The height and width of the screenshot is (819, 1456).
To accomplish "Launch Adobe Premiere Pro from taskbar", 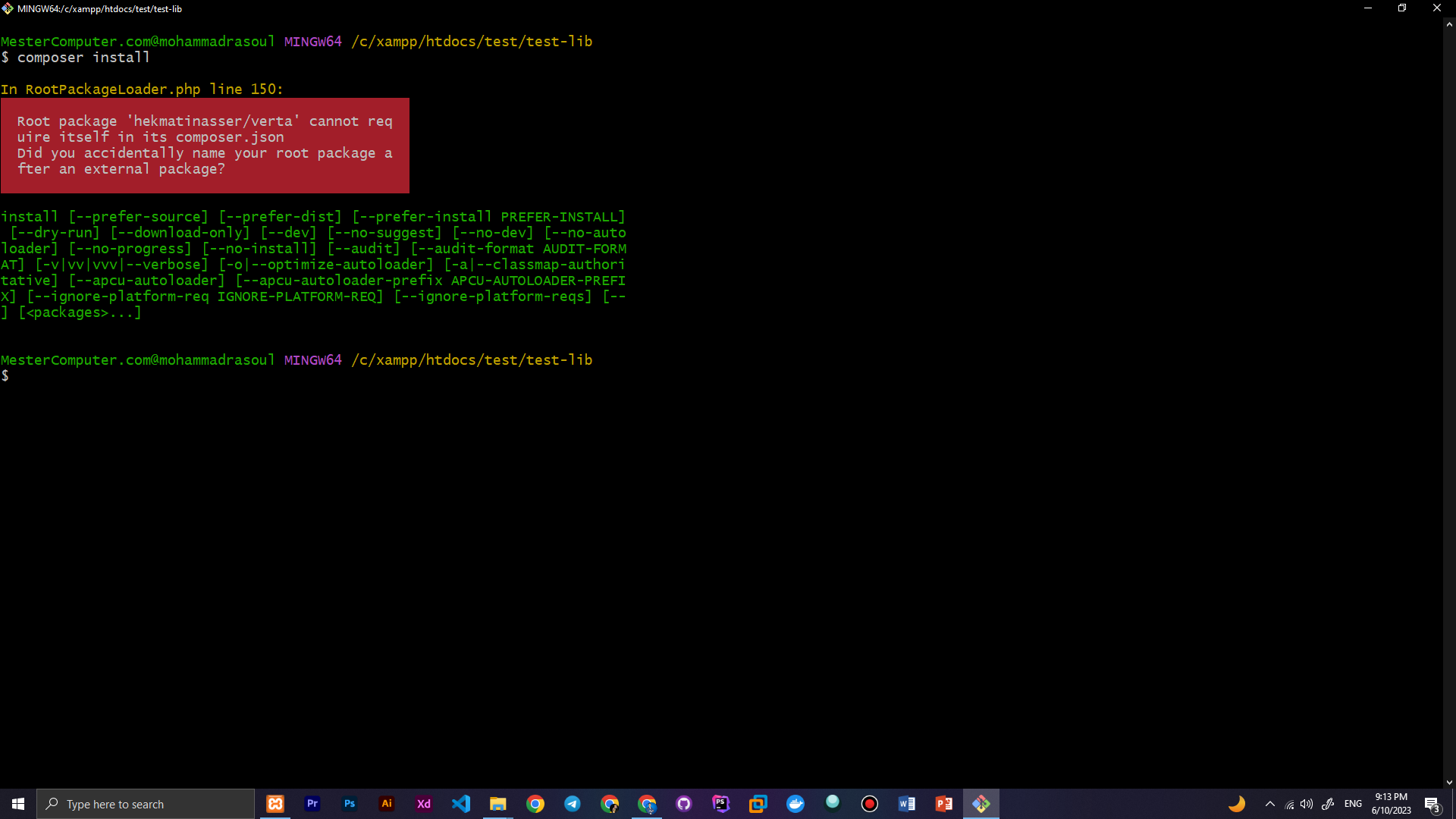I will (312, 804).
